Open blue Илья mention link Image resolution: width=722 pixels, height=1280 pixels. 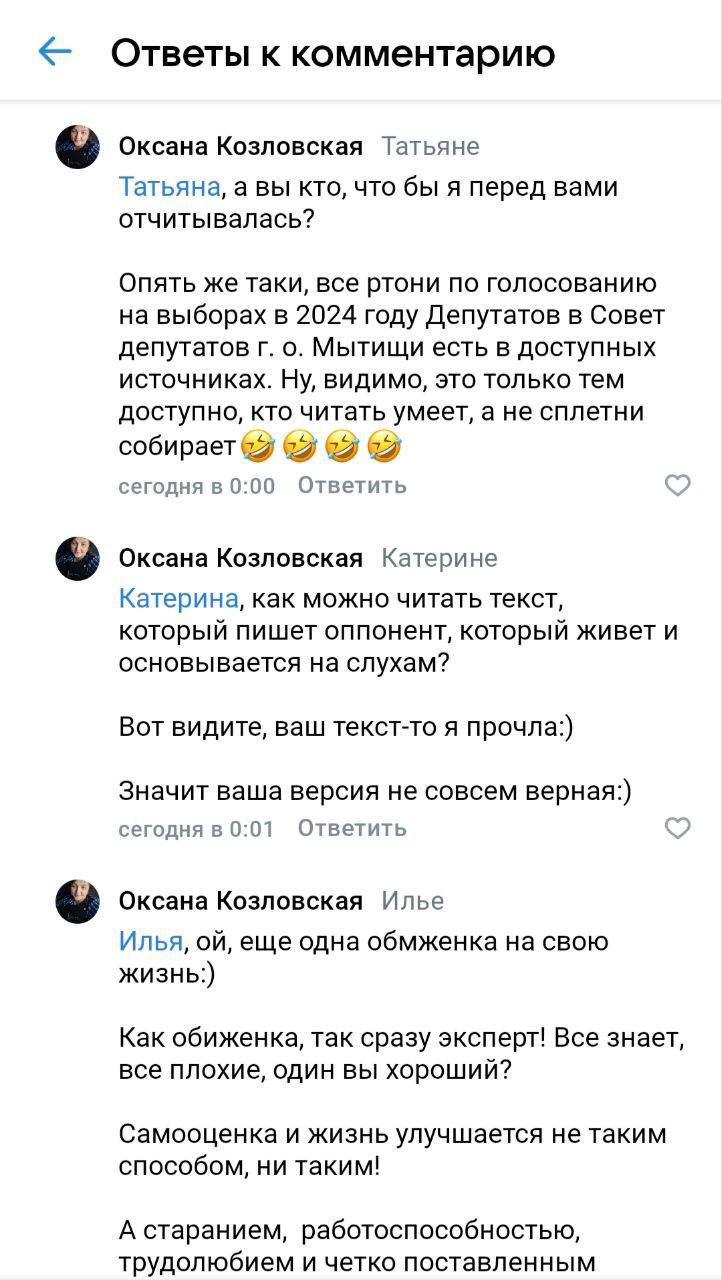coord(150,941)
